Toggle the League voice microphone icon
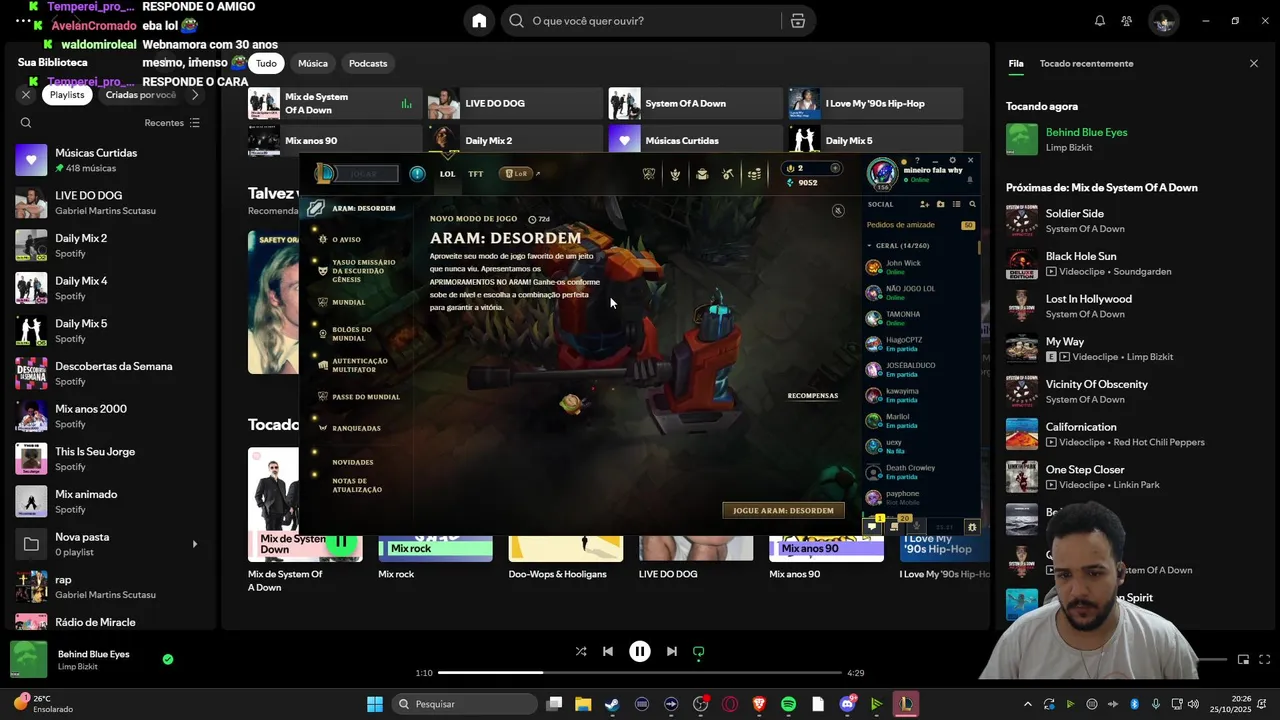 [x=916, y=526]
